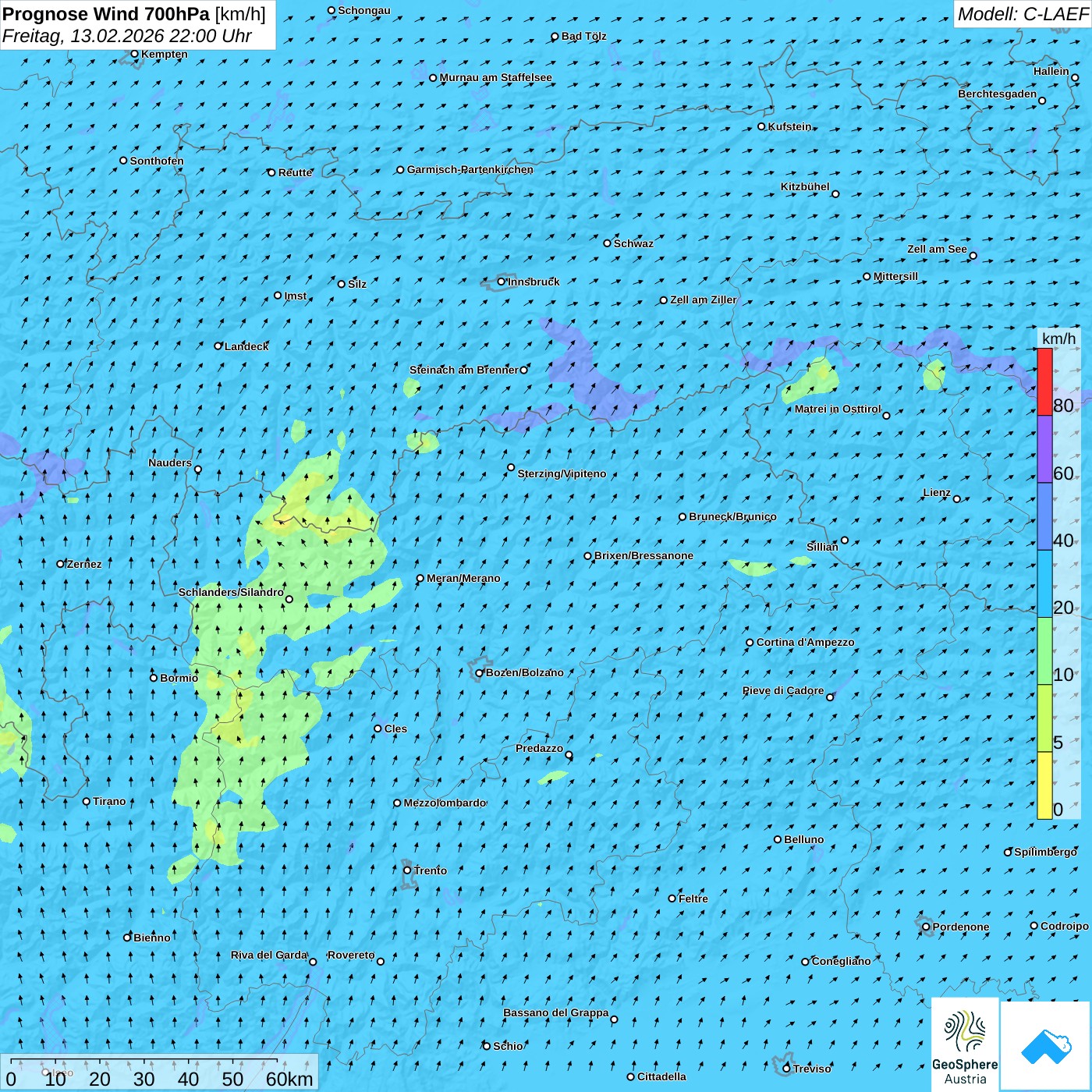Click the 'Prognose Wind 700hPa' title
Screen dimensions: 1092x1092
coord(106,14)
